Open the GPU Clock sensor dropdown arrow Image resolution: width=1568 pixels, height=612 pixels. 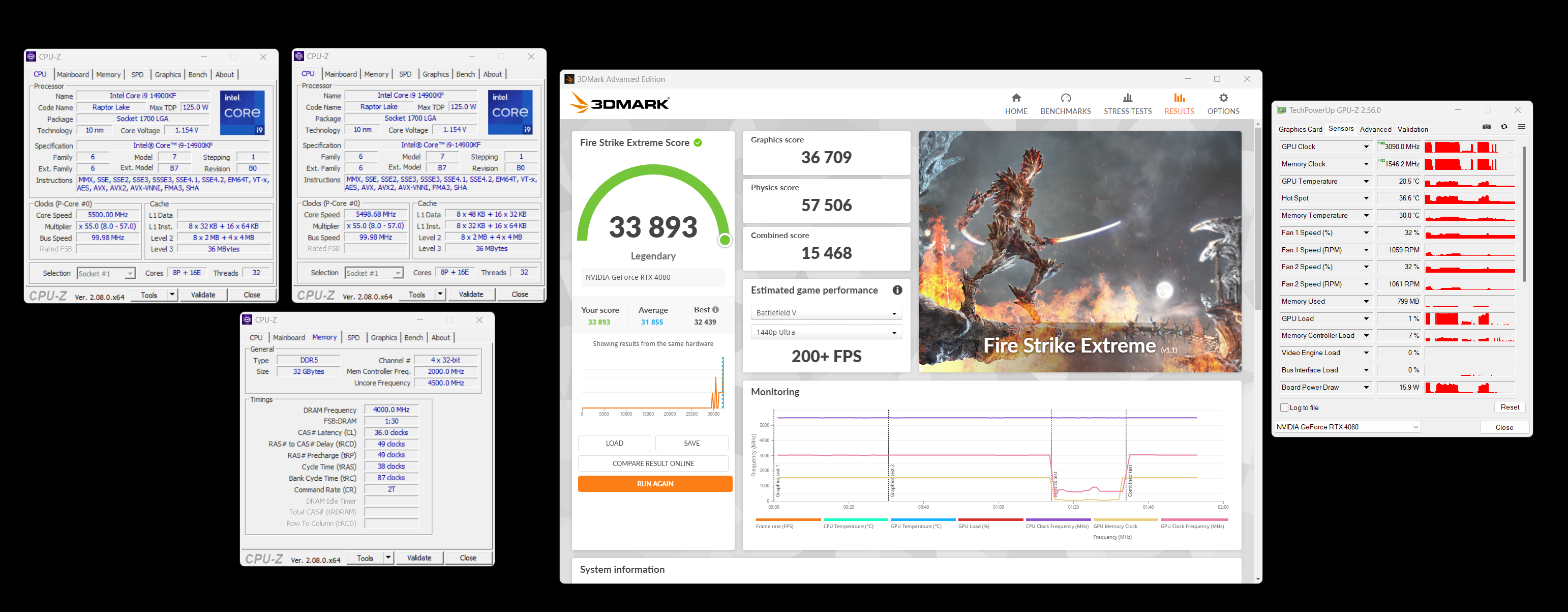[1366, 147]
